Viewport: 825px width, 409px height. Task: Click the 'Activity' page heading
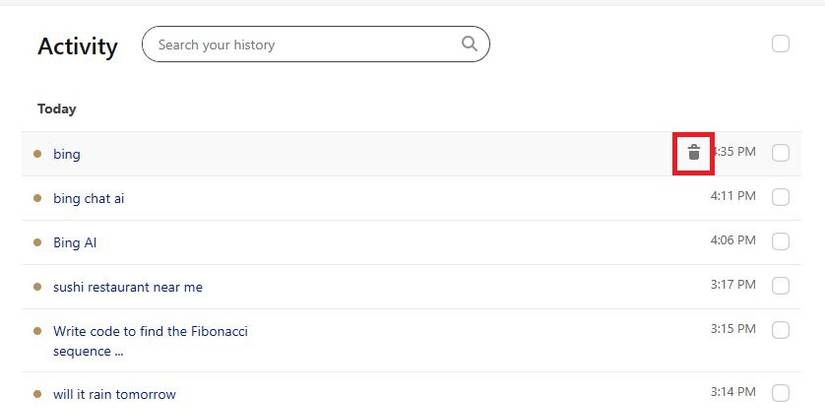[77, 46]
